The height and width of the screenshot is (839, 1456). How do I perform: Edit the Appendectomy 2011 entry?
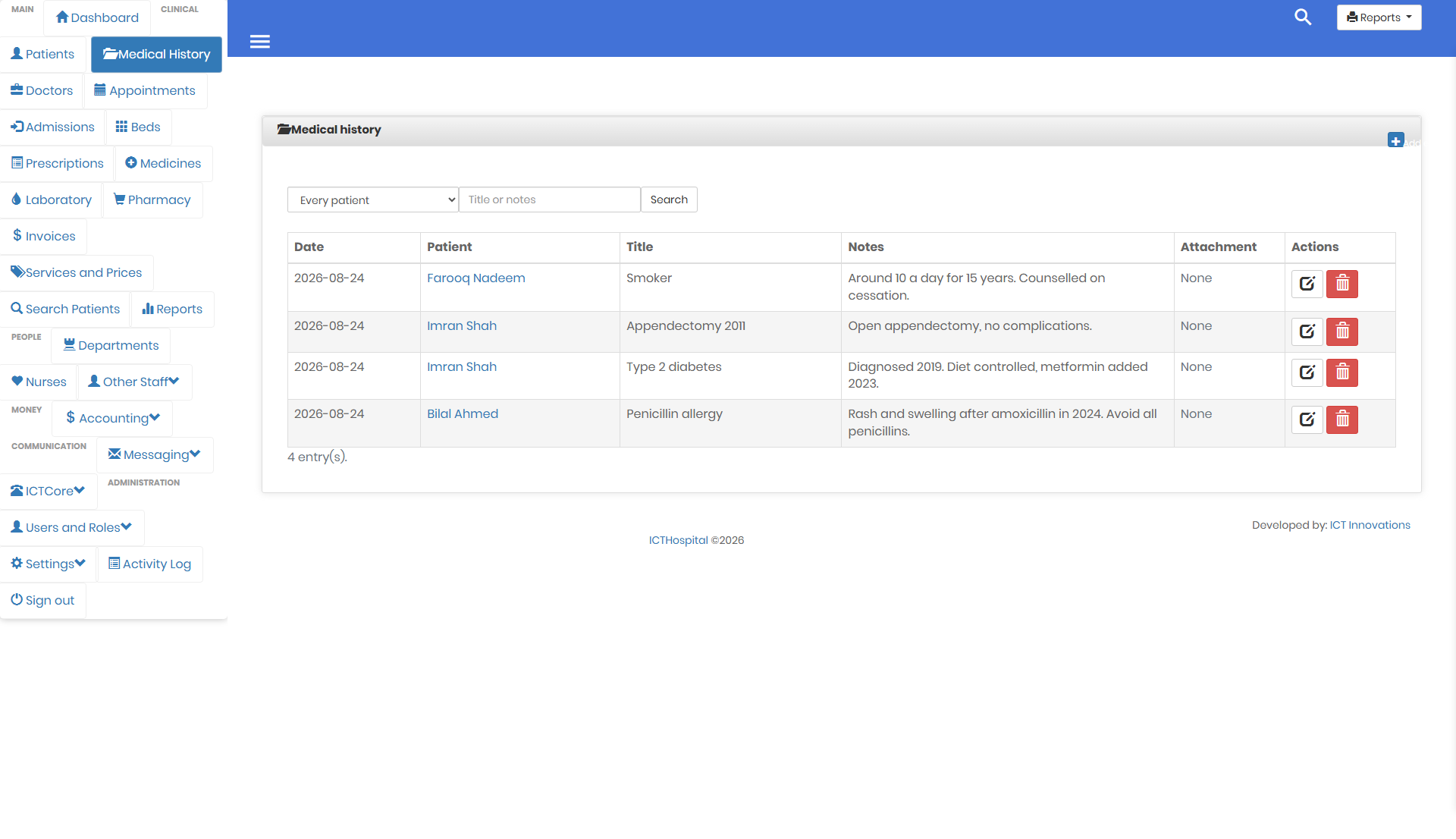(1307, 332)
